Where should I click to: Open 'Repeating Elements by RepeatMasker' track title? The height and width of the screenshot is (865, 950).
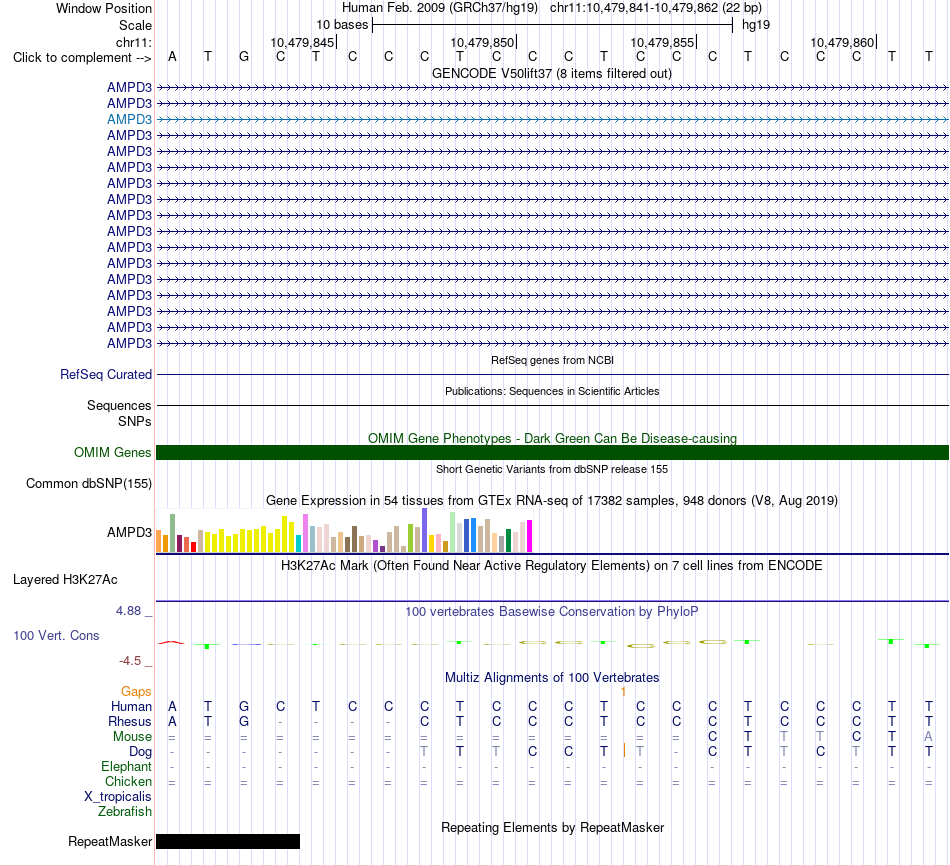pos(552,828)
